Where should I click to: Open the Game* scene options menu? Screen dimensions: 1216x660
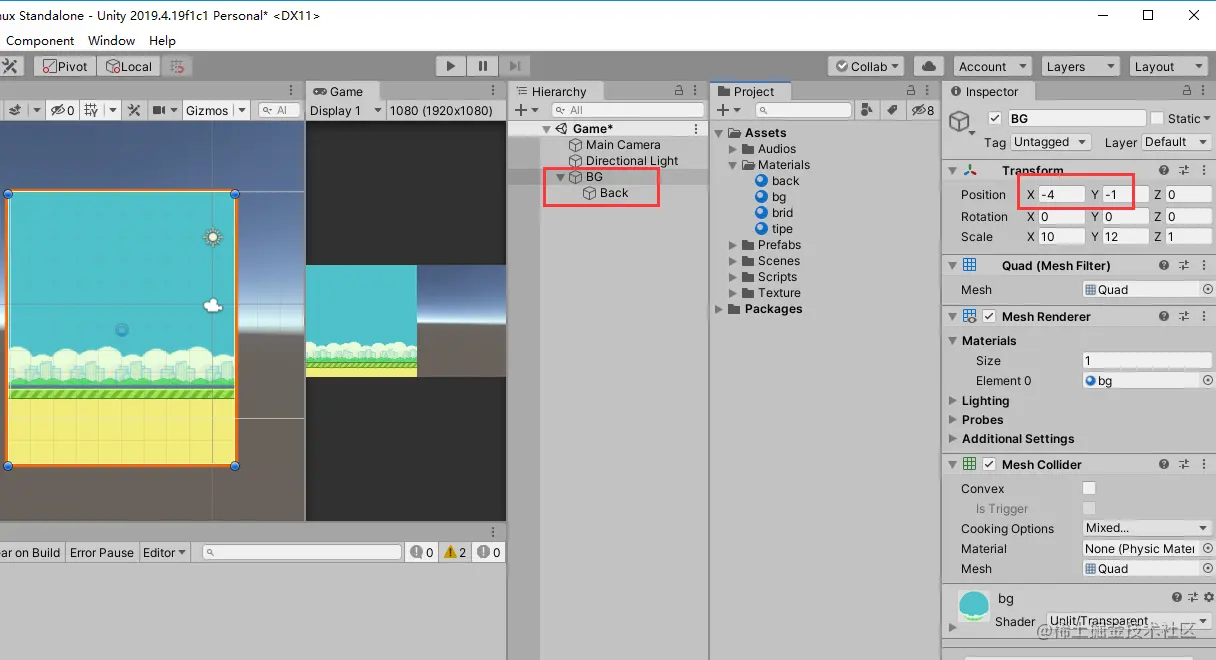tap(696, 129)
